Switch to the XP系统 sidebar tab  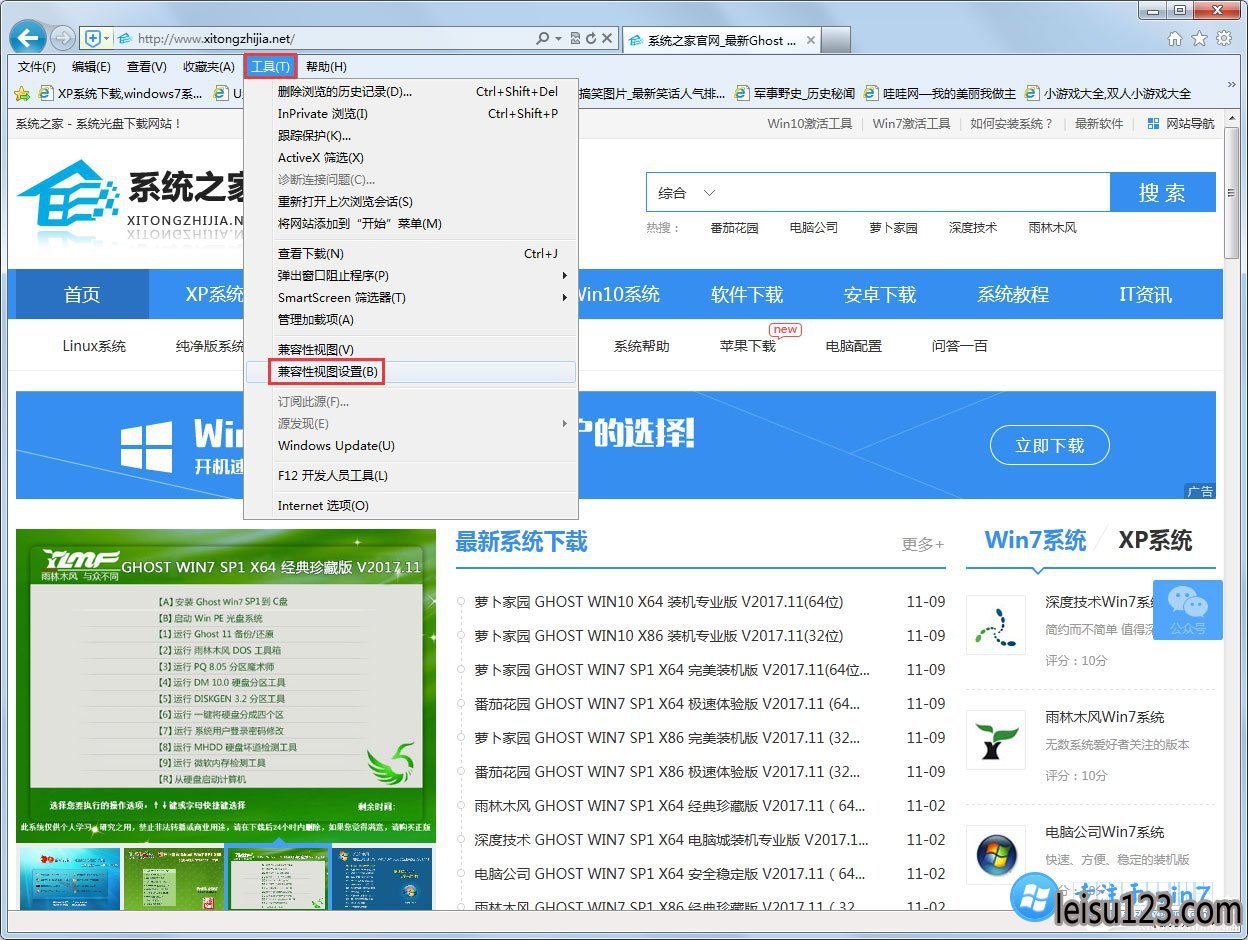[x=1155, y=540]
